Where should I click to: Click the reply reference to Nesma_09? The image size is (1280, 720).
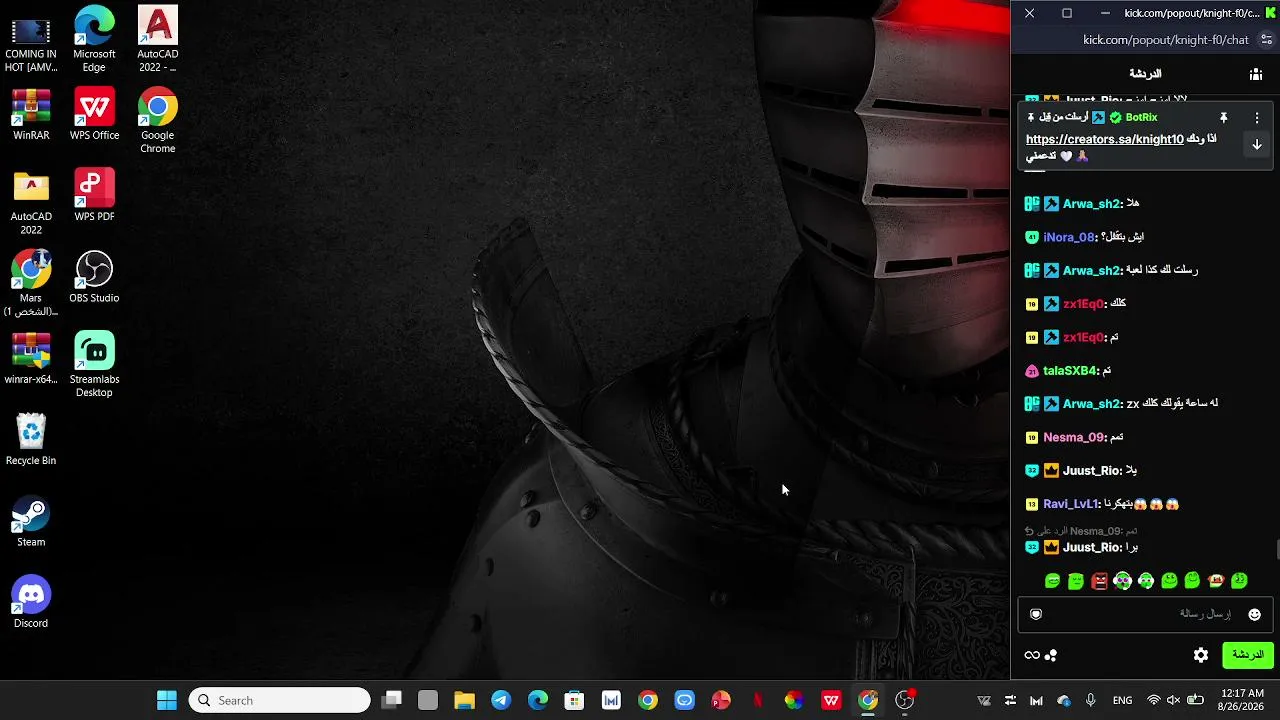[x=1081, y=531]
